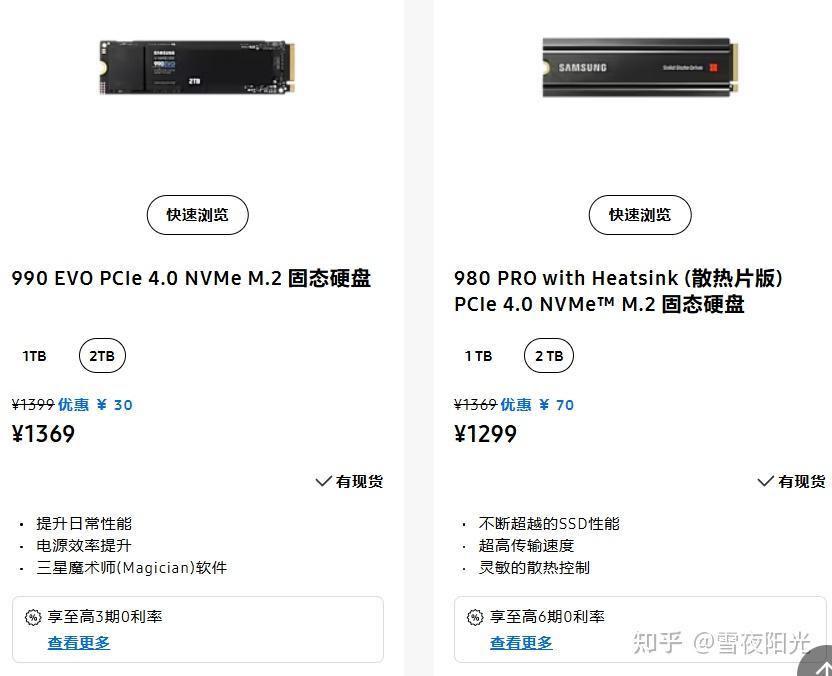Click the in-stock checkmark for 990 EVO
This screenshot has height=676, width=832.
323,481
